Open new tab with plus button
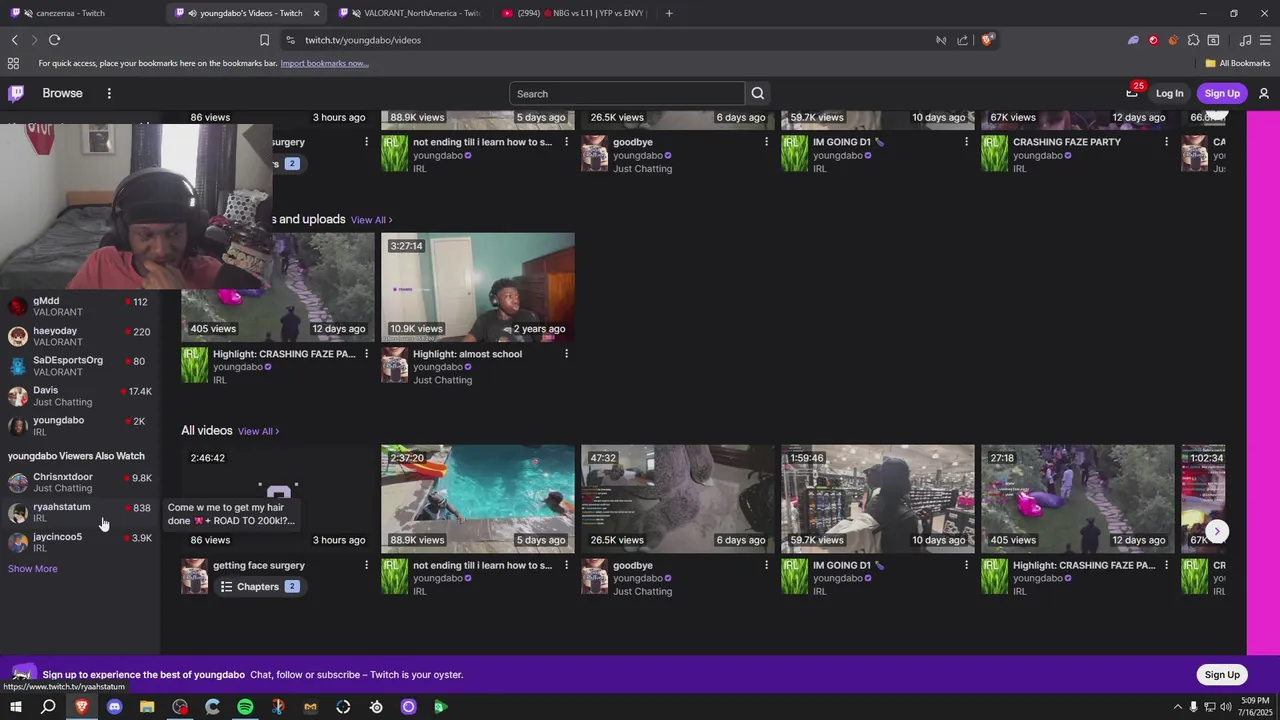 click(x=669, y=13)
